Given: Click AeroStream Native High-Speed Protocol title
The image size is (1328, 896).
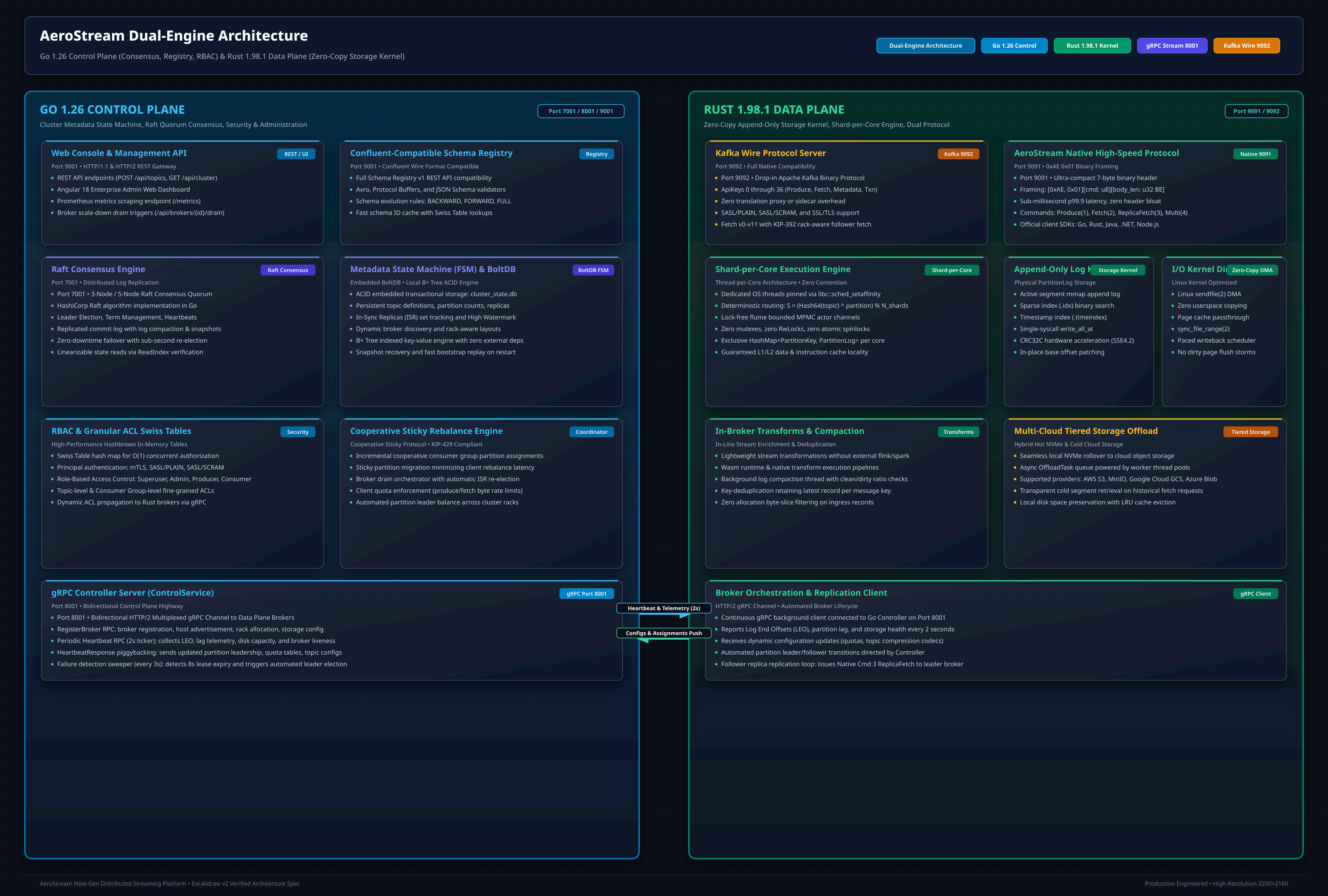Looking at the screenshot, I should click(1096, 153).
